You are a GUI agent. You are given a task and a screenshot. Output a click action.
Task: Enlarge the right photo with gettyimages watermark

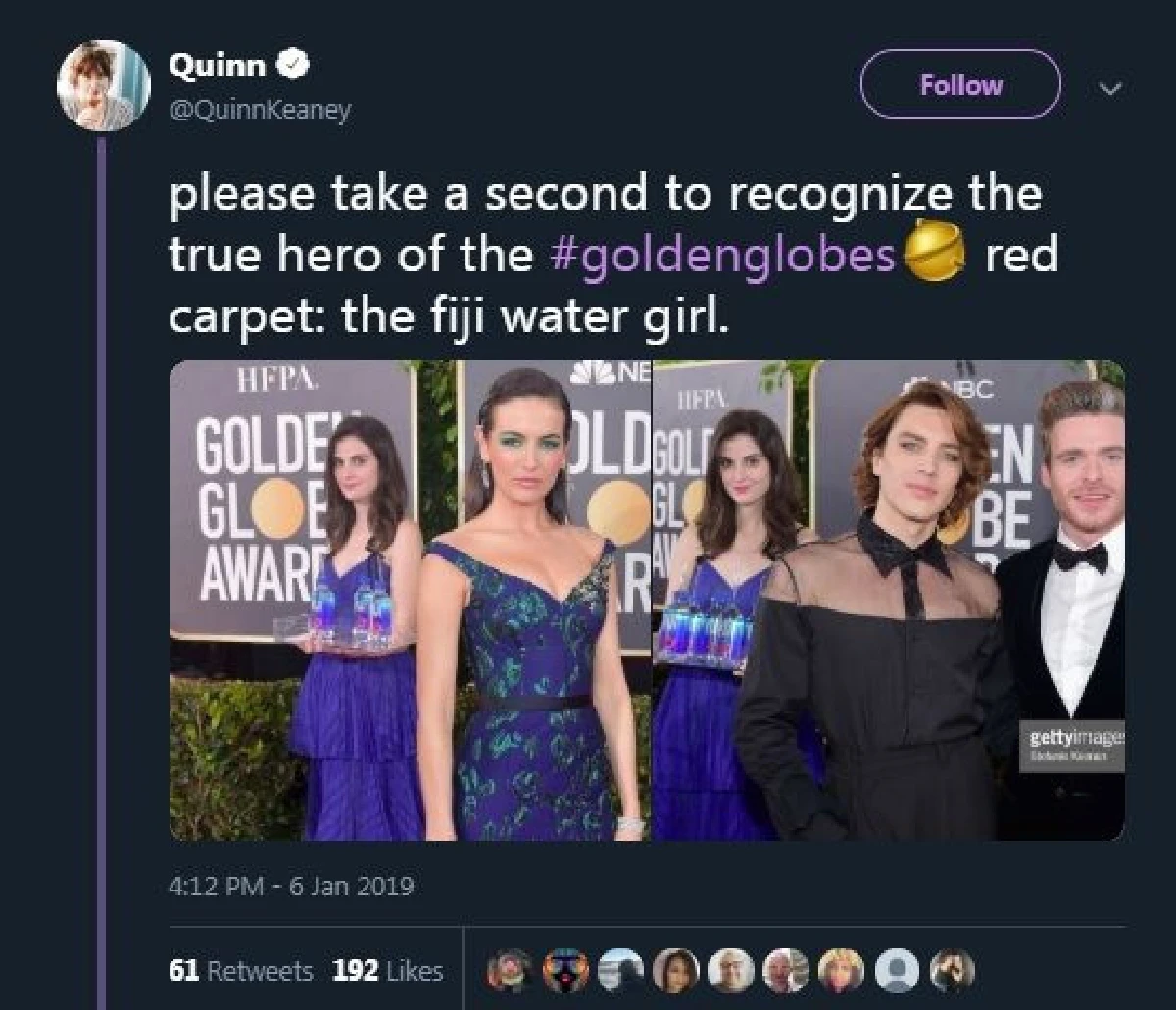[888, 600]
